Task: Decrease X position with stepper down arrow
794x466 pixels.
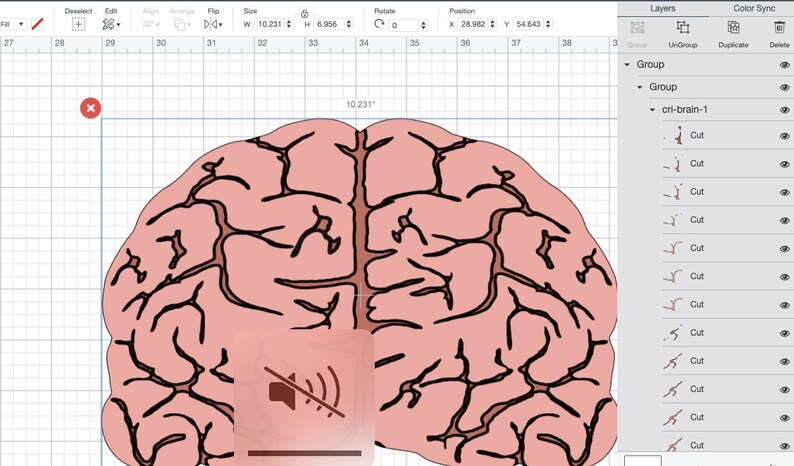Action: coord(492,27)
